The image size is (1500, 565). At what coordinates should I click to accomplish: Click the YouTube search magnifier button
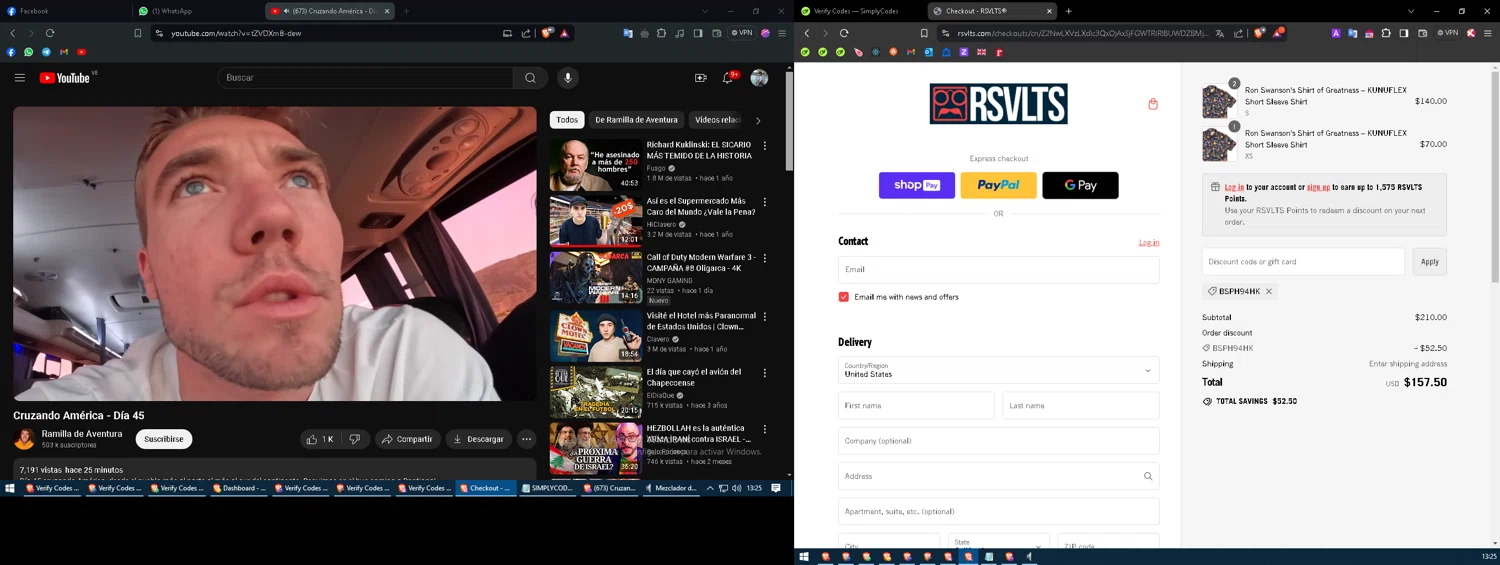(x=530, y=77)
